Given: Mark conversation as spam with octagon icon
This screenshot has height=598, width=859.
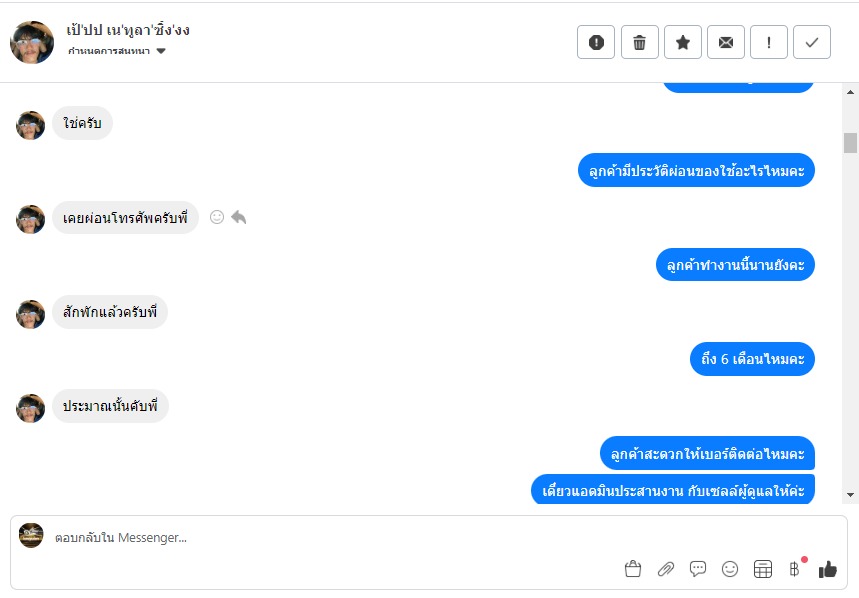Looking at the screenshot, I should click(595, 42).
